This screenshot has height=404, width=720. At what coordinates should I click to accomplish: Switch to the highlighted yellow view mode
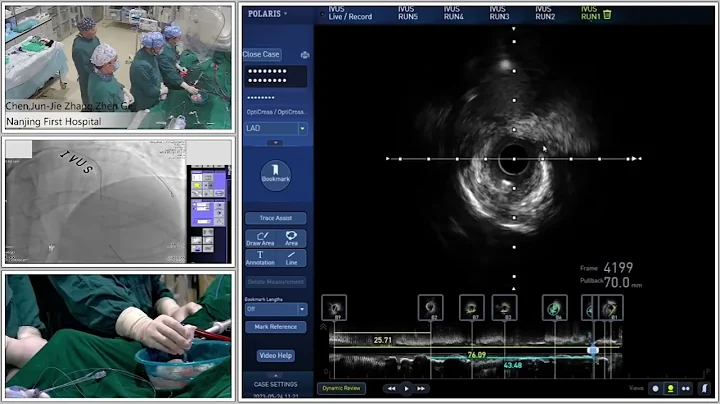tap(670, 388)
